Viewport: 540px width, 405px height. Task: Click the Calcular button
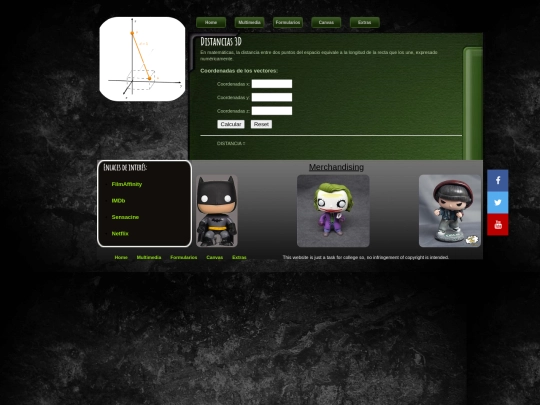coord(231,124)
